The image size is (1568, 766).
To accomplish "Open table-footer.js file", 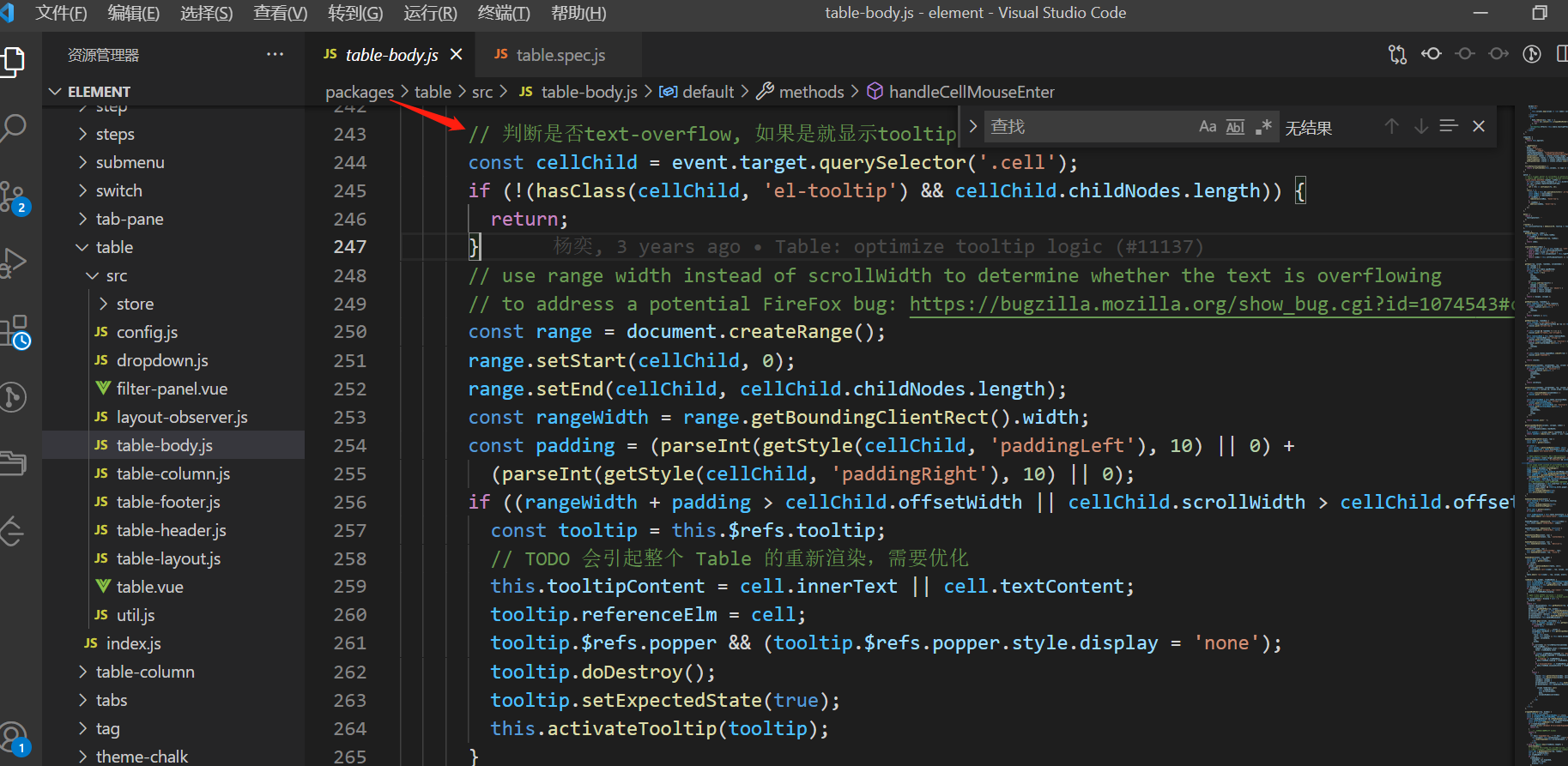I will (173, 502).
